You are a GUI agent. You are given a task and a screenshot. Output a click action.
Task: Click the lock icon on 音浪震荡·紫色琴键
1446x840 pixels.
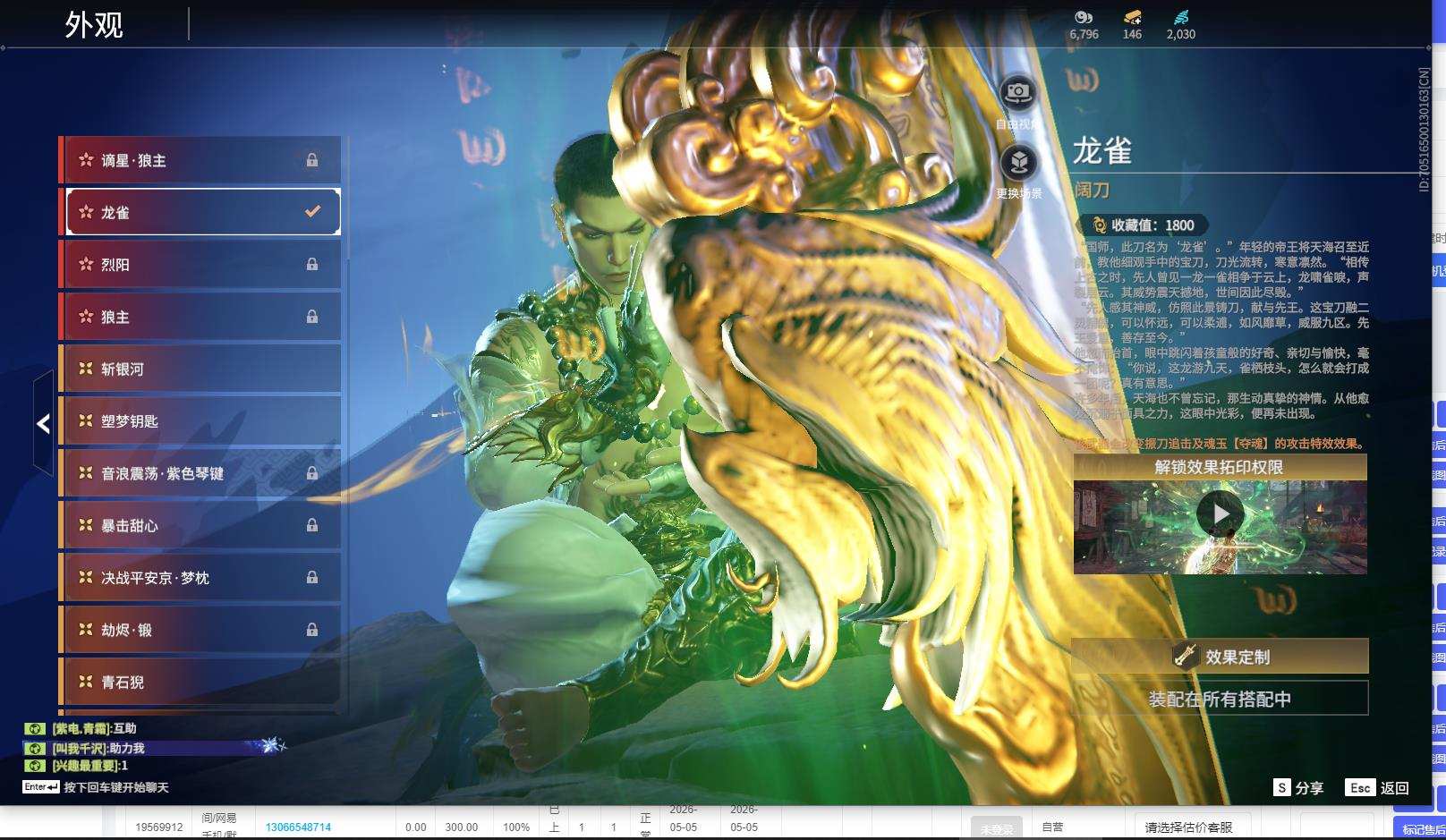tap(312, 473)
